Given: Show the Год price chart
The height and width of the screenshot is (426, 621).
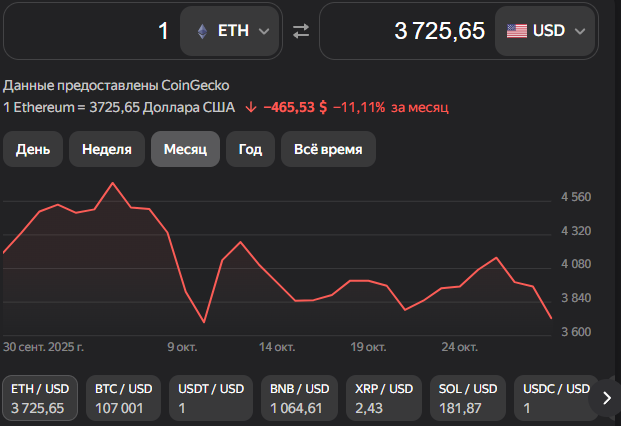Looking at the screenshot, I should [x=250, y=149].
